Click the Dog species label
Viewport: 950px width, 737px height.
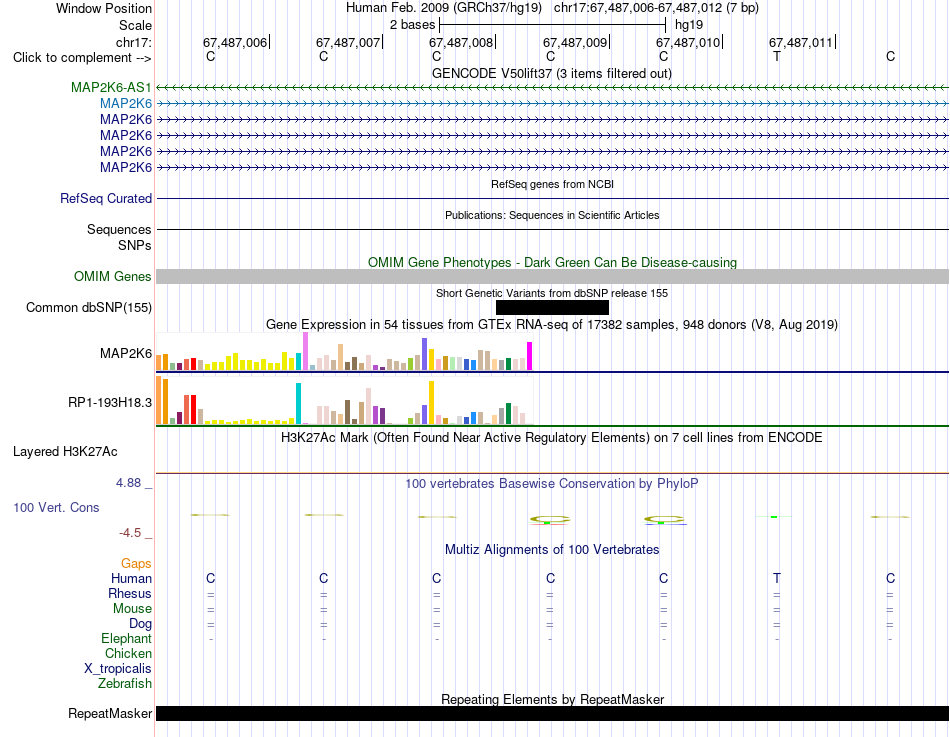point(140,624)
